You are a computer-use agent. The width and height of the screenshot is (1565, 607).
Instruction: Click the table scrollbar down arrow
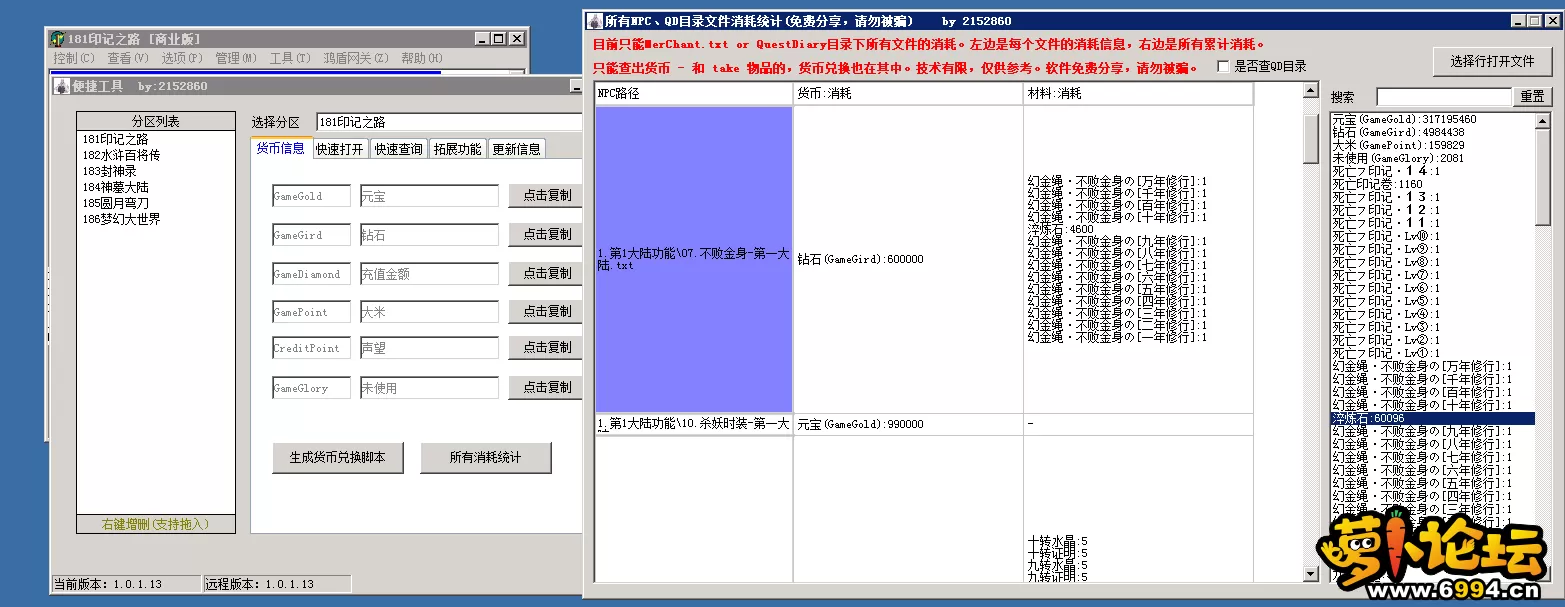(x=1311, y=574)
